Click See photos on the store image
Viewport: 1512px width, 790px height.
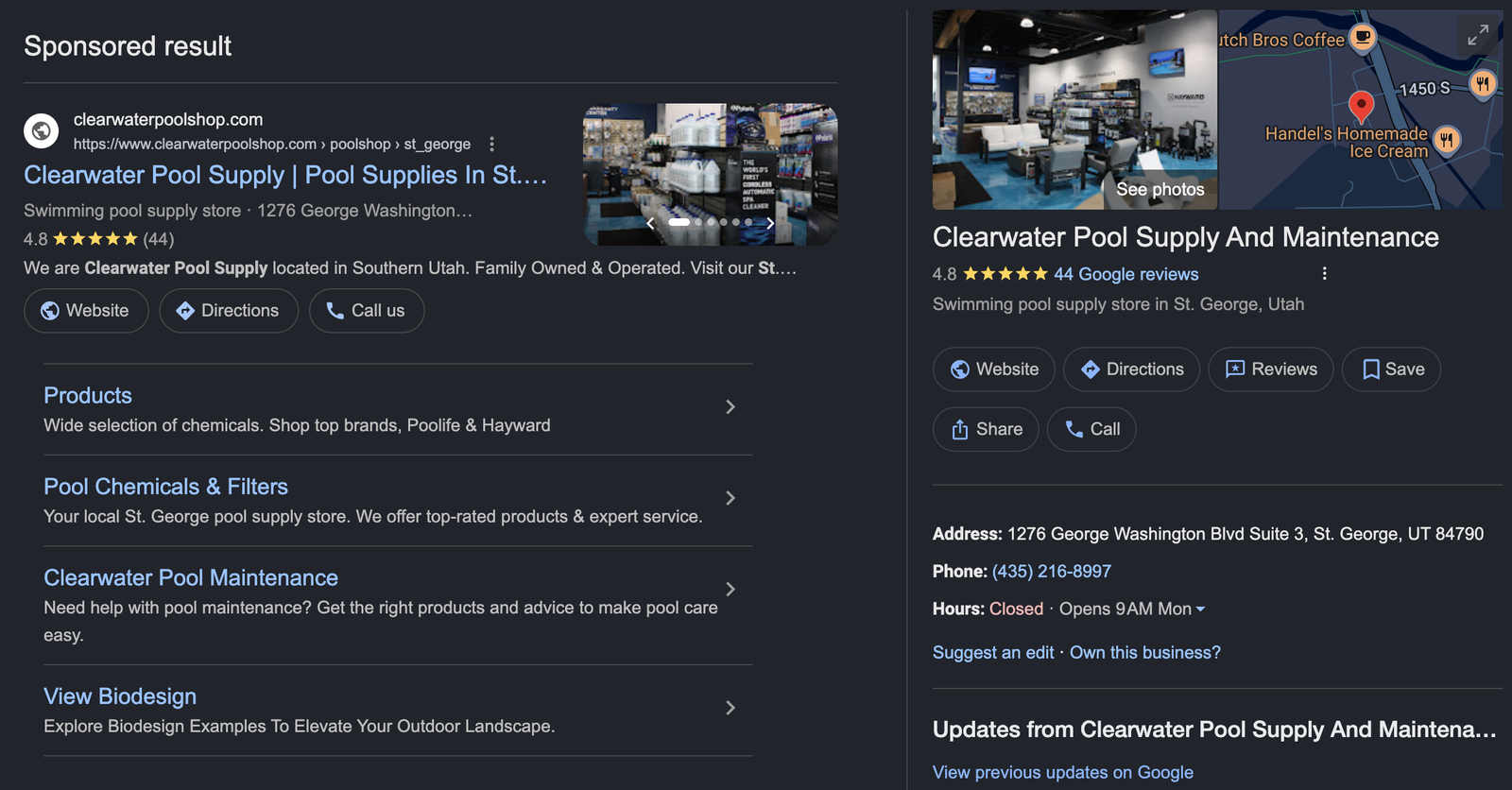(x=1160, y=189)
